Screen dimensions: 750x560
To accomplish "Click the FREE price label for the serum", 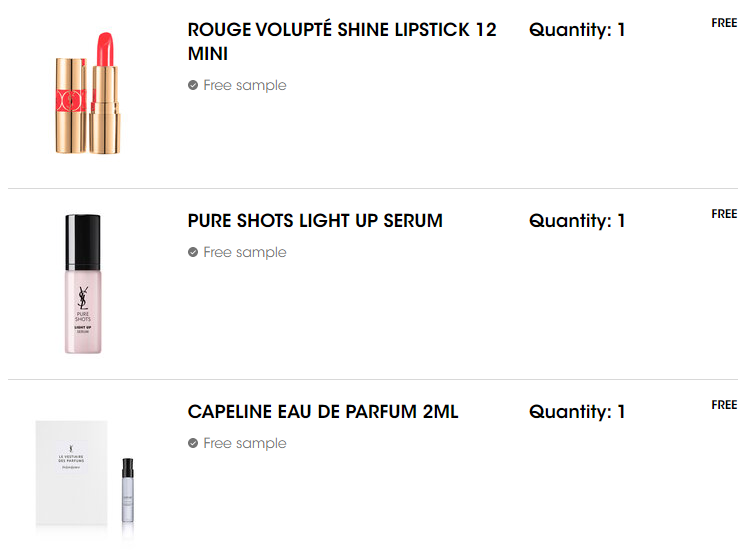I will 724,213.
